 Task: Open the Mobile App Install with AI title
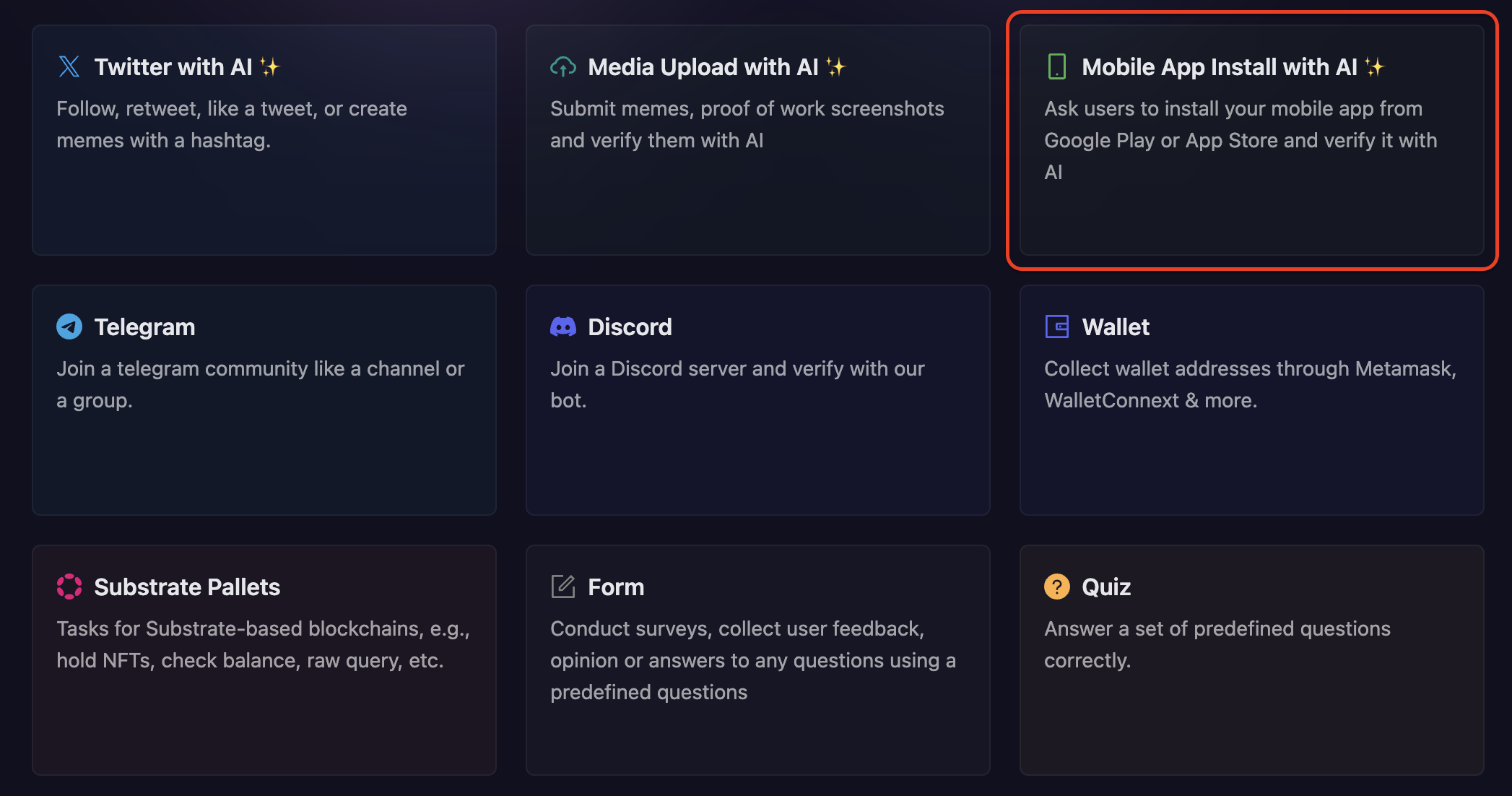1219,67
